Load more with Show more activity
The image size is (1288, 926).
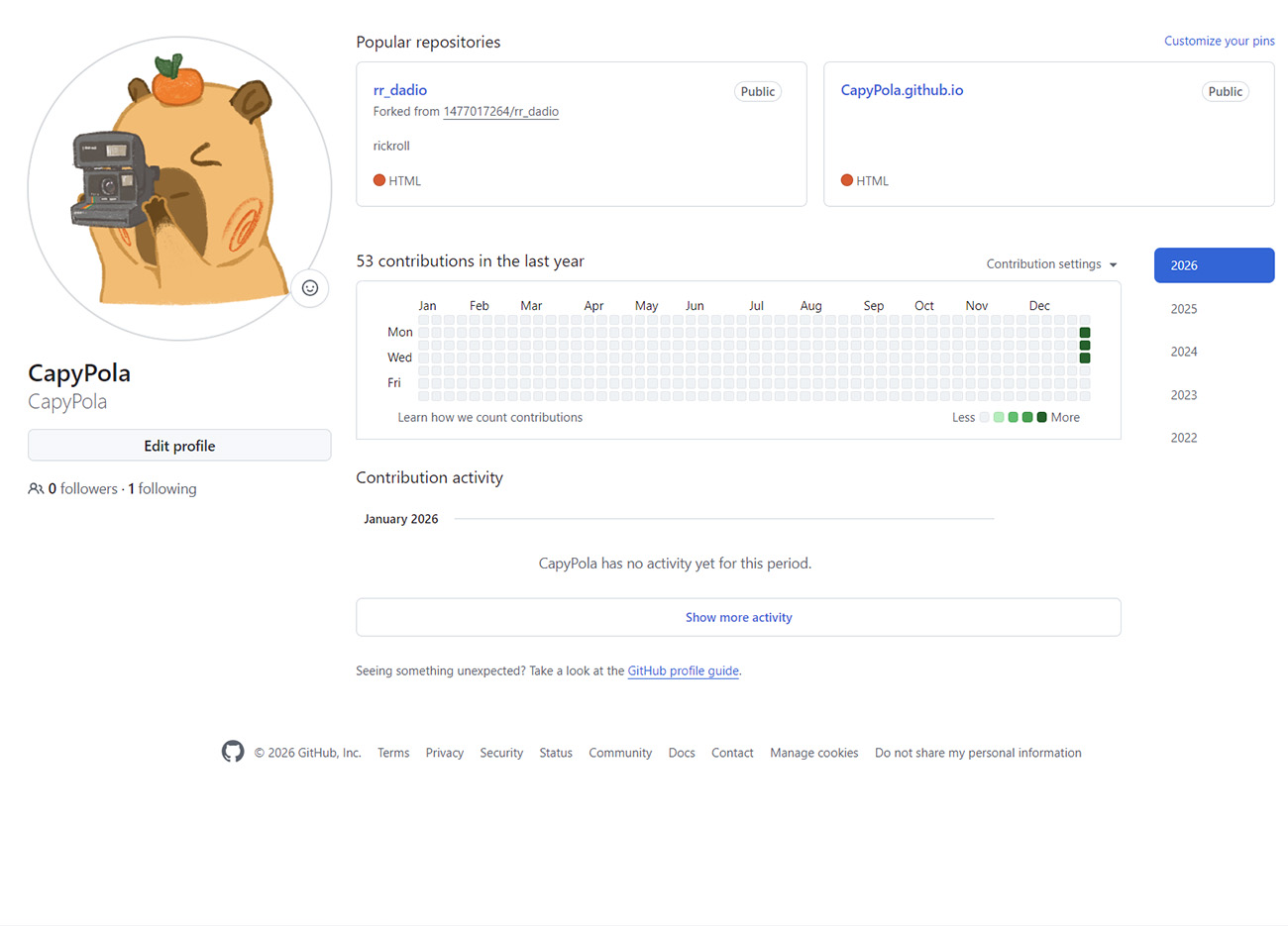738,617
